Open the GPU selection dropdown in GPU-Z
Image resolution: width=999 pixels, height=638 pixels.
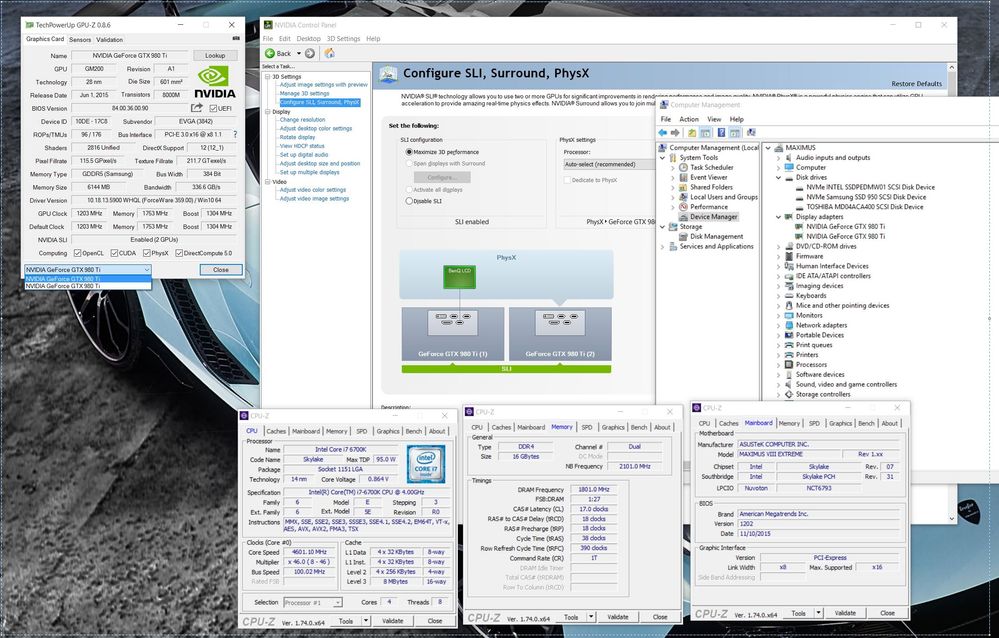(x=88, y=270)
